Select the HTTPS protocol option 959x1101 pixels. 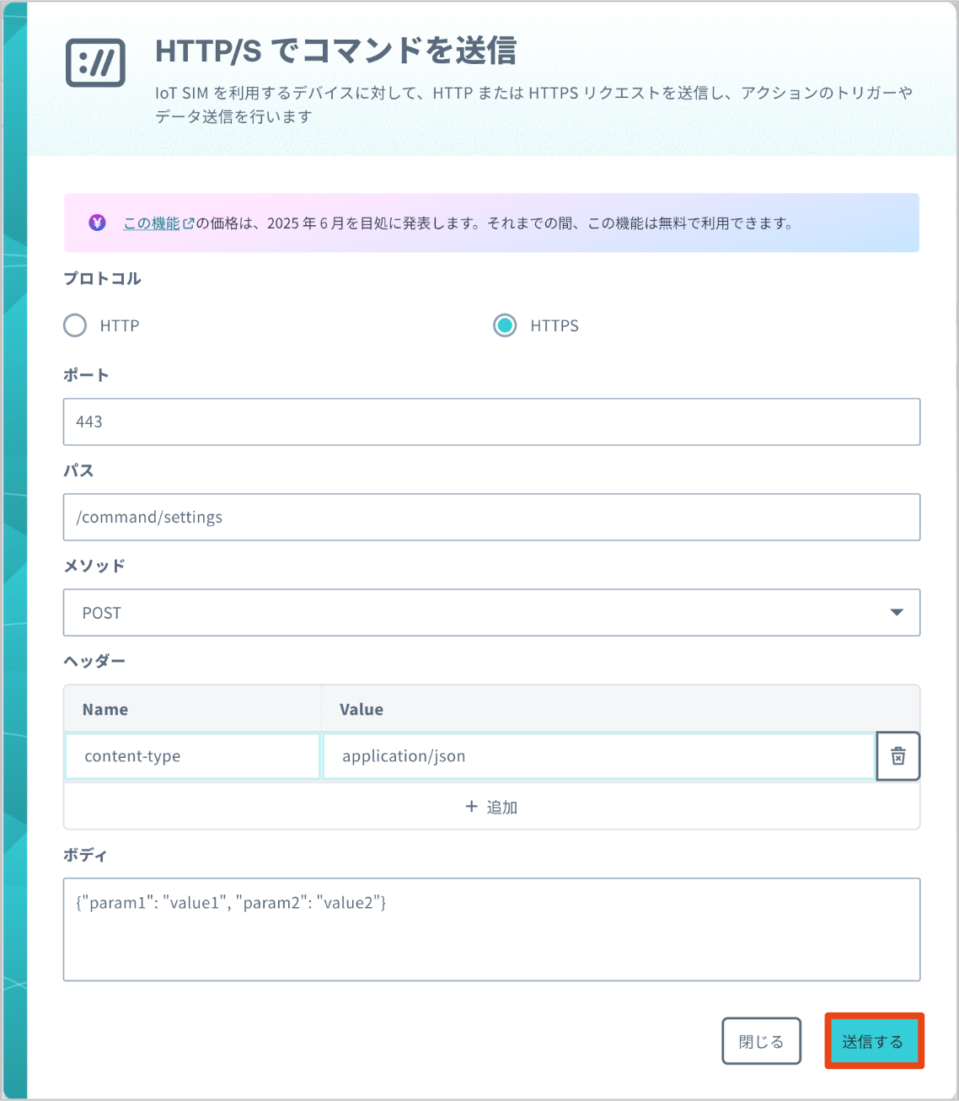(x=504, y=325)
